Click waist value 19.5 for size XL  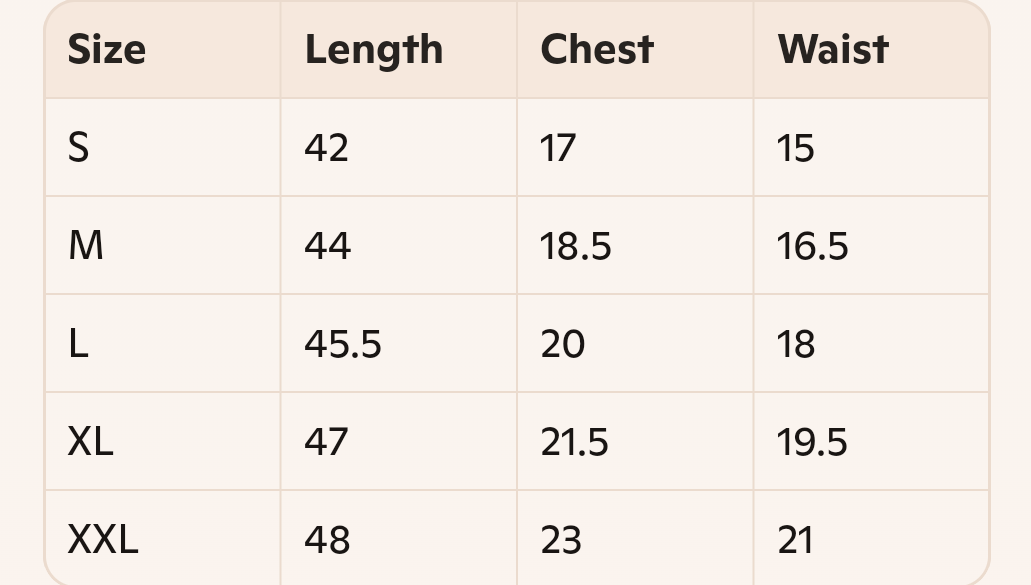pyautogui.click(x=811, y=442)
